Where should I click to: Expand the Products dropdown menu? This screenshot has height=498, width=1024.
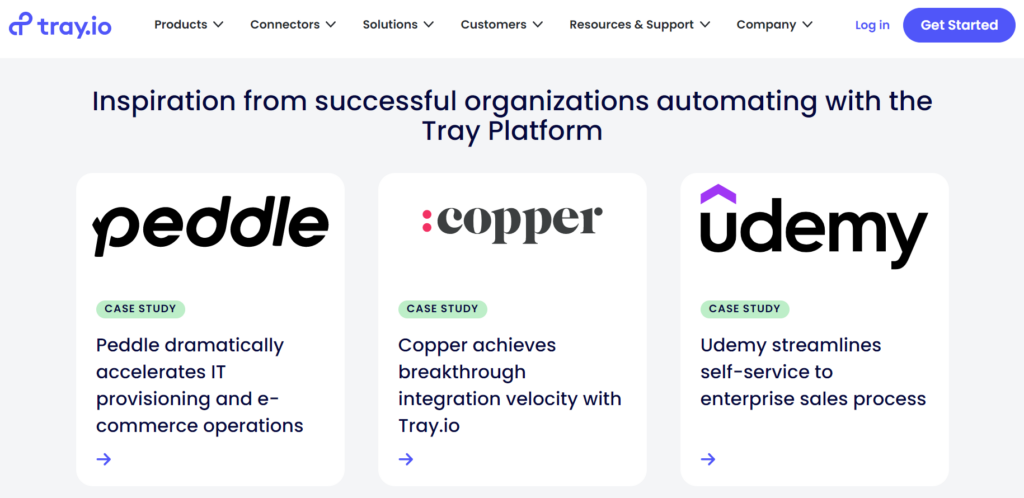189,25
